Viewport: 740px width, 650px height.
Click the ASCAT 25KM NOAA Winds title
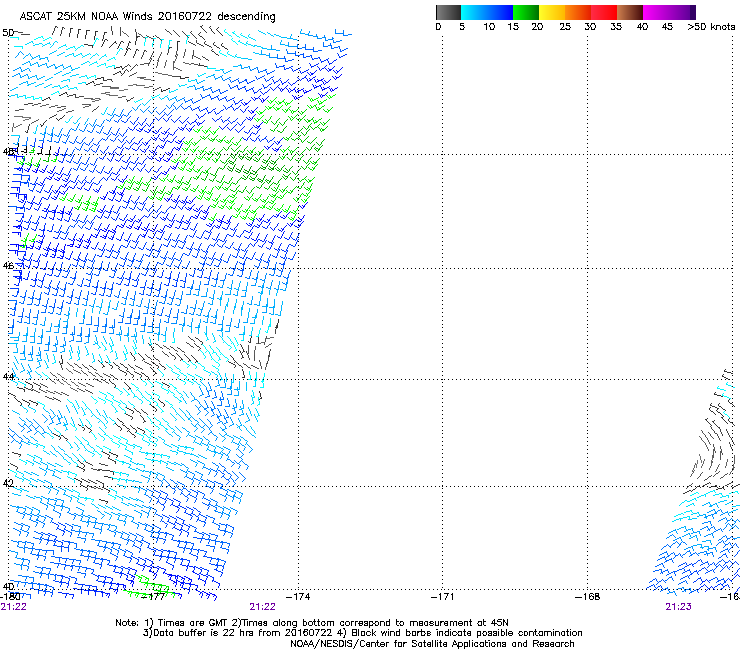click(x=147, y=16)
